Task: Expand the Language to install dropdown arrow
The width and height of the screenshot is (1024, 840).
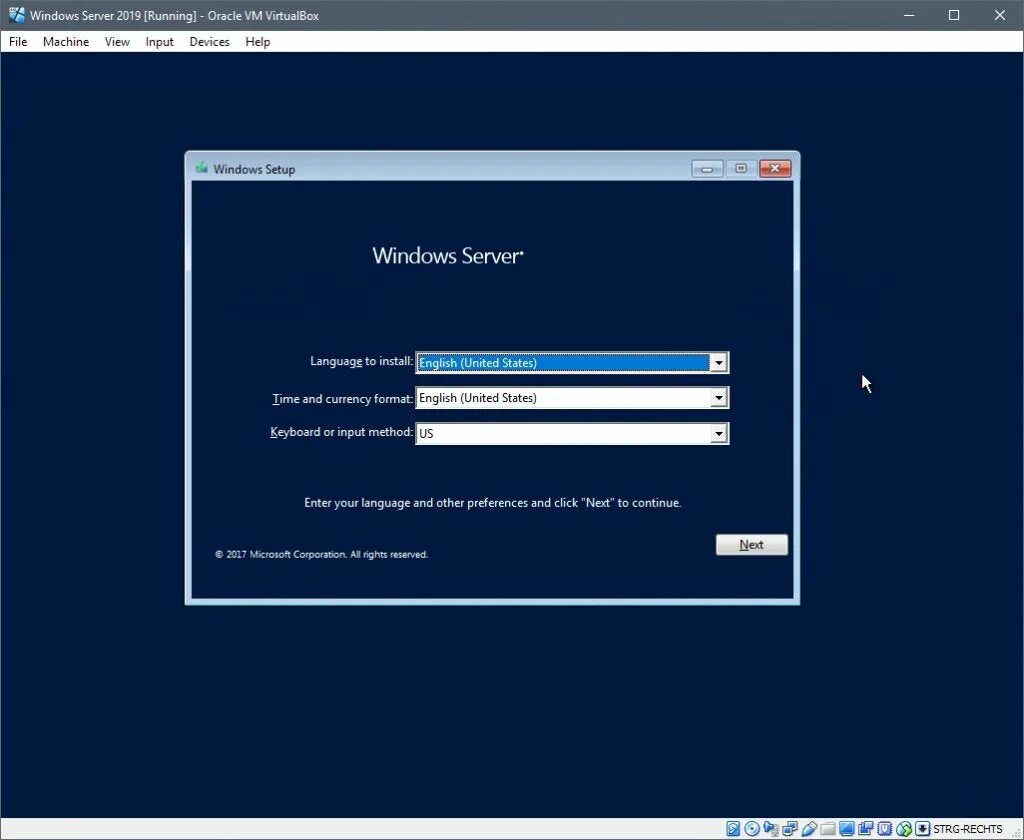Action: click(x=718, y=363)
